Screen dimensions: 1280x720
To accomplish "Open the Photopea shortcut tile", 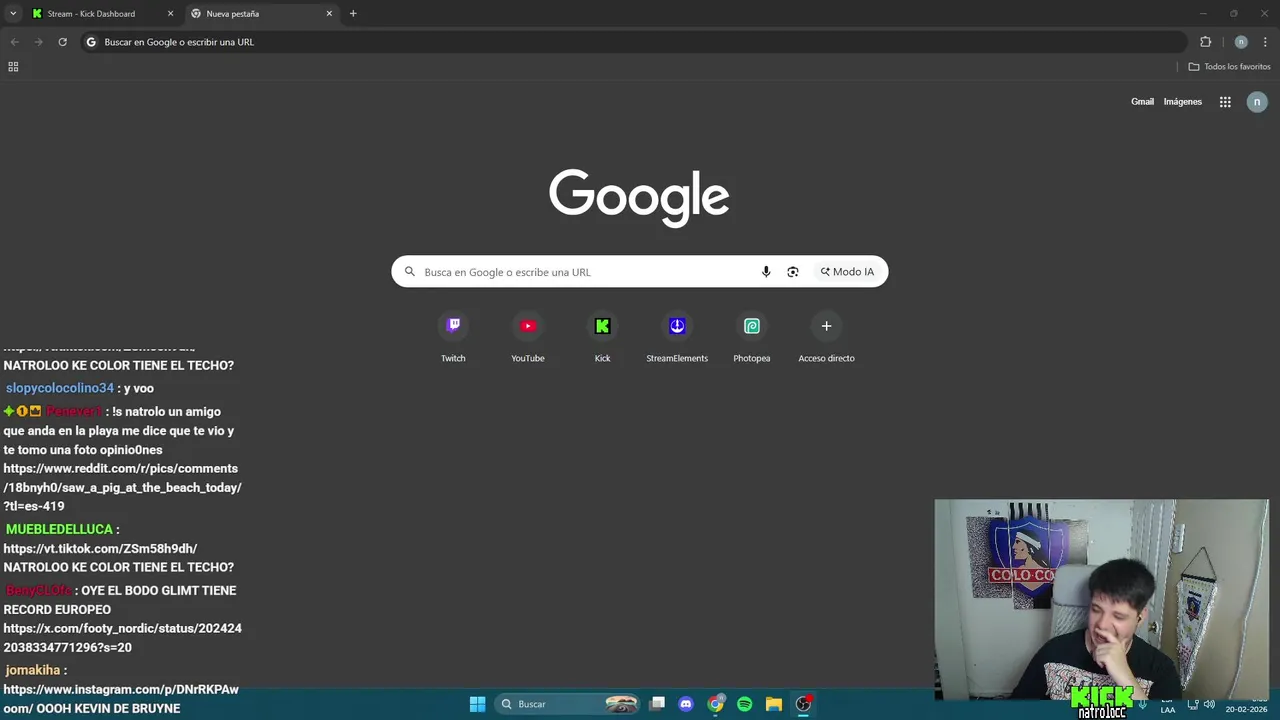I will tap(752, 338).
